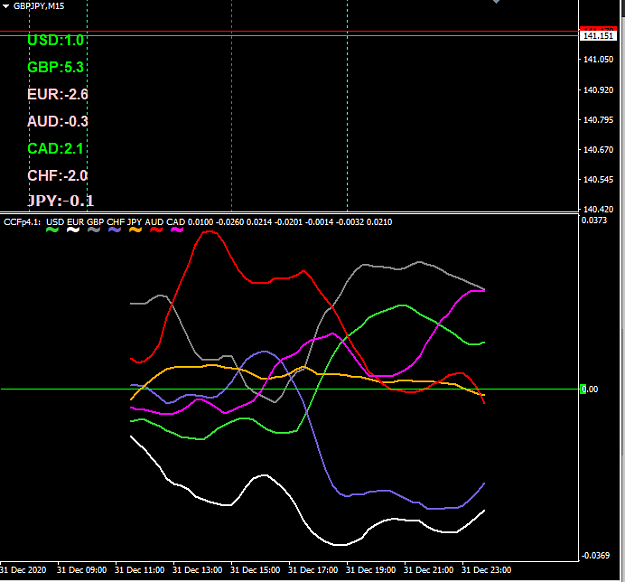Click the 31 Dec 23:00 time label
Viewport: 625px width, 582px height.
coord(486,570)
